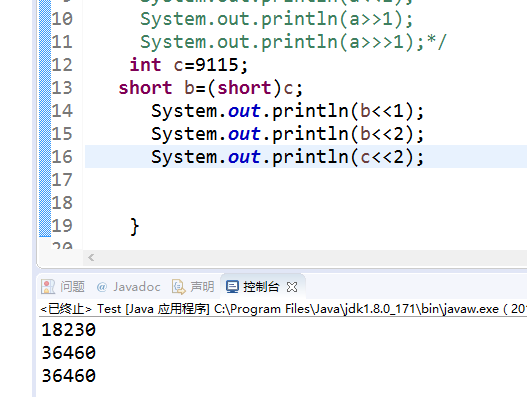Click 'b=(' on line 13

(200, 88)
